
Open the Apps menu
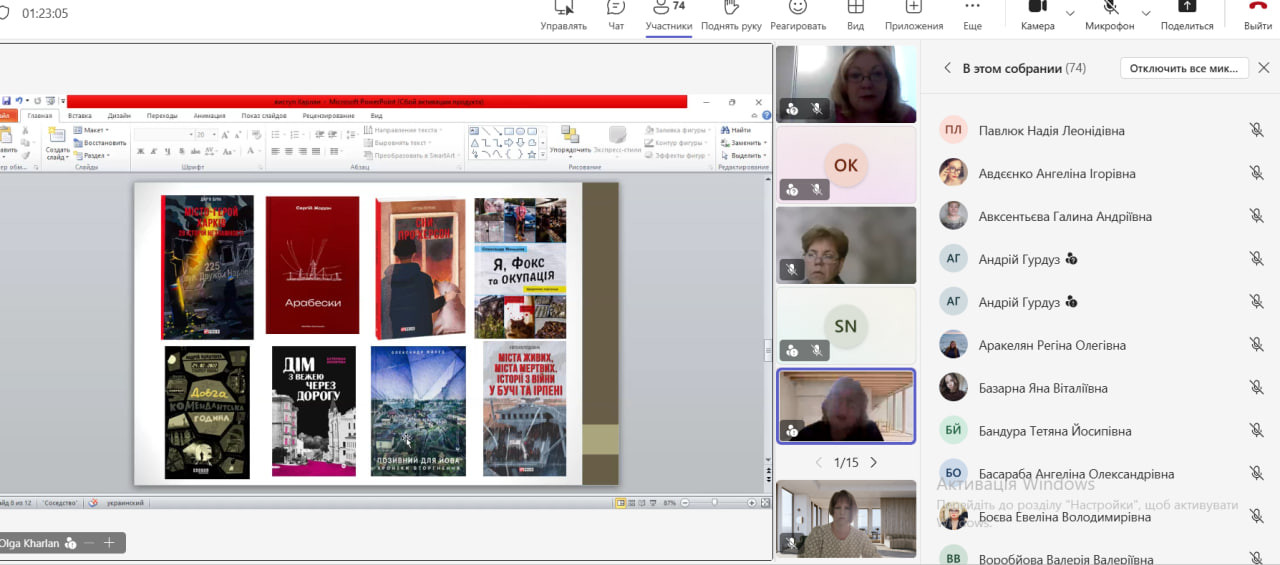[913, 15]
